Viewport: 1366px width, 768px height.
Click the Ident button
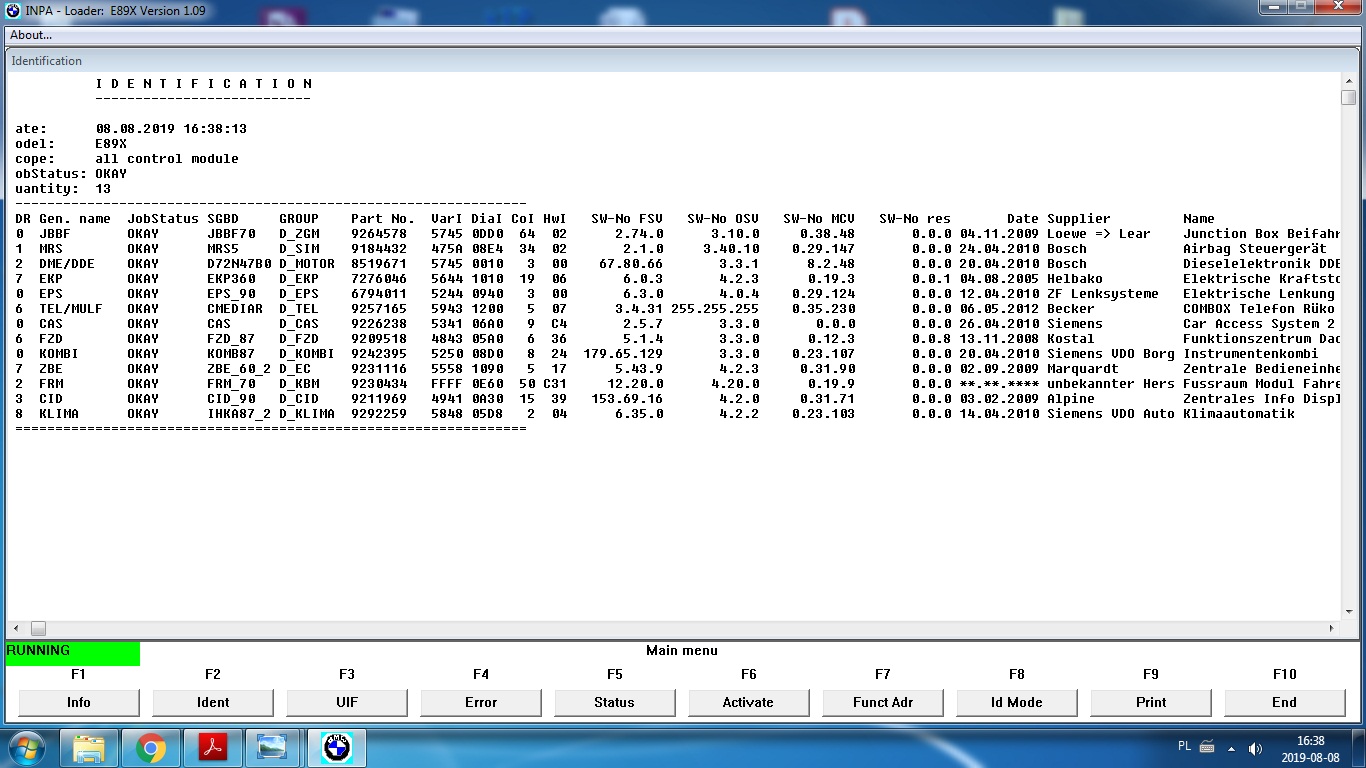pyautogui.click(x=213, y=702)
